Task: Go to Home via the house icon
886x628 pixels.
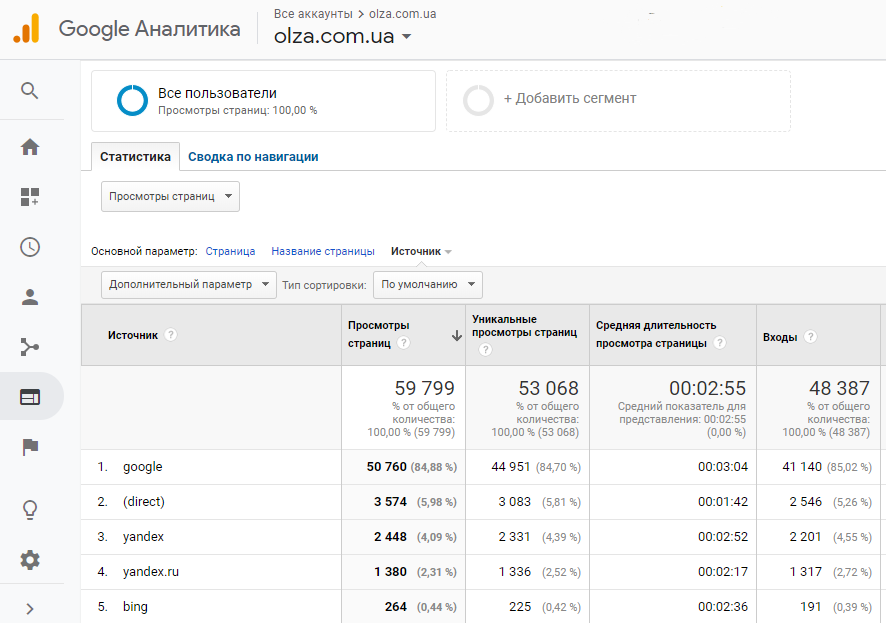Action: click(30, 147)
